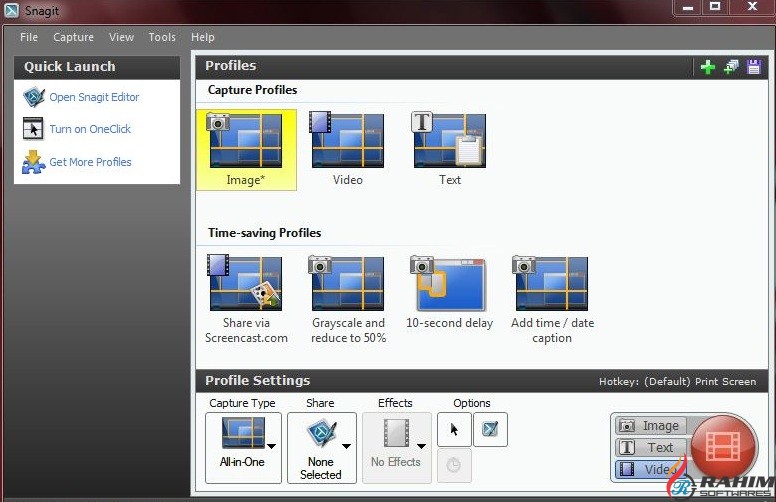
Task: Open the Tools menu
Action: coord(162,37)
